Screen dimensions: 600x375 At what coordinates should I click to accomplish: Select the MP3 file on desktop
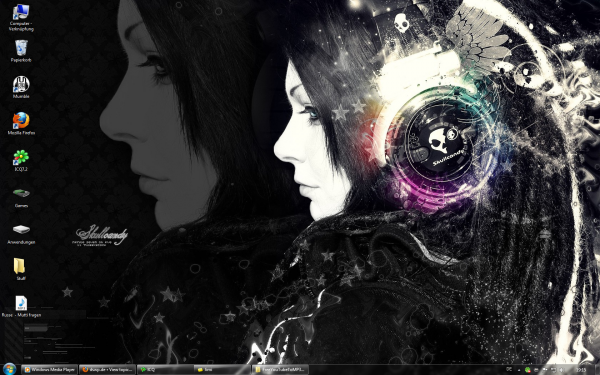click(21, 306)
